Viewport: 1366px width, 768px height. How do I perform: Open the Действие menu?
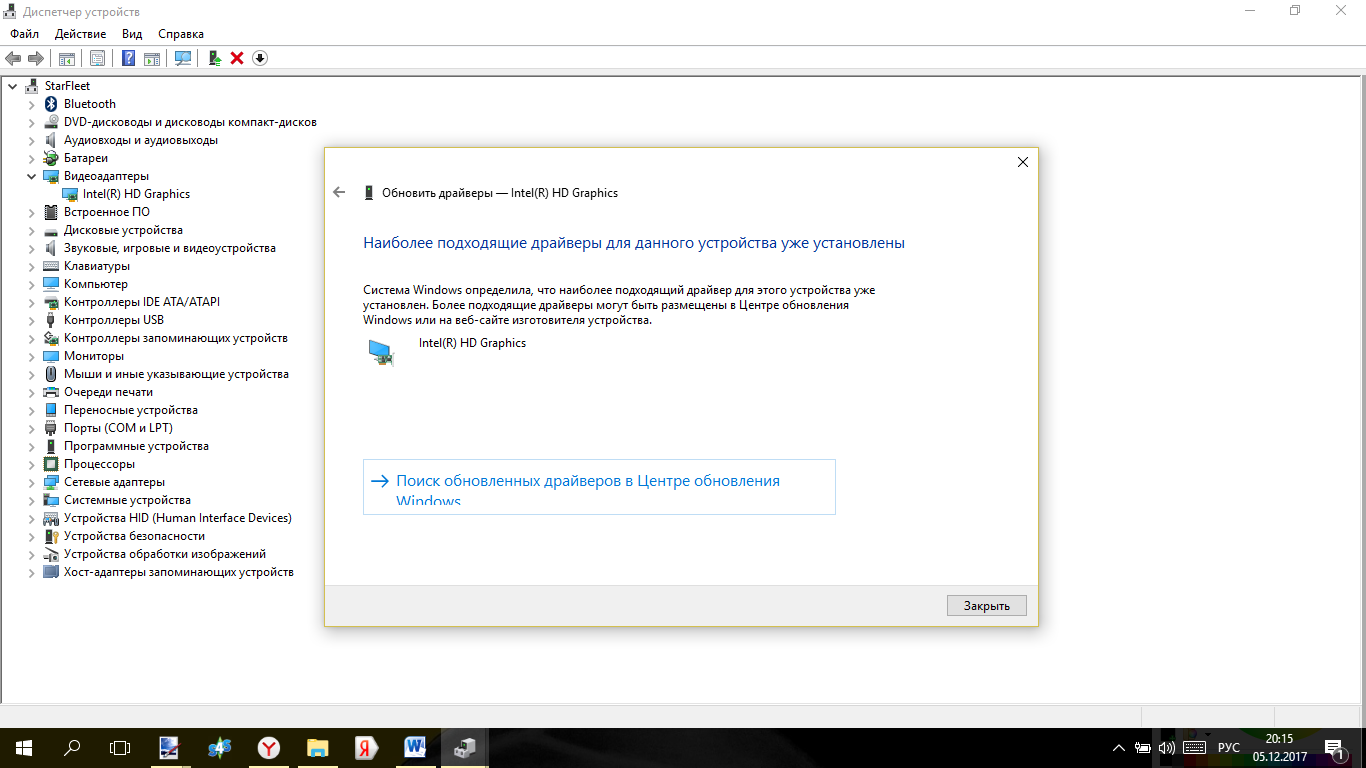point(80,34)
